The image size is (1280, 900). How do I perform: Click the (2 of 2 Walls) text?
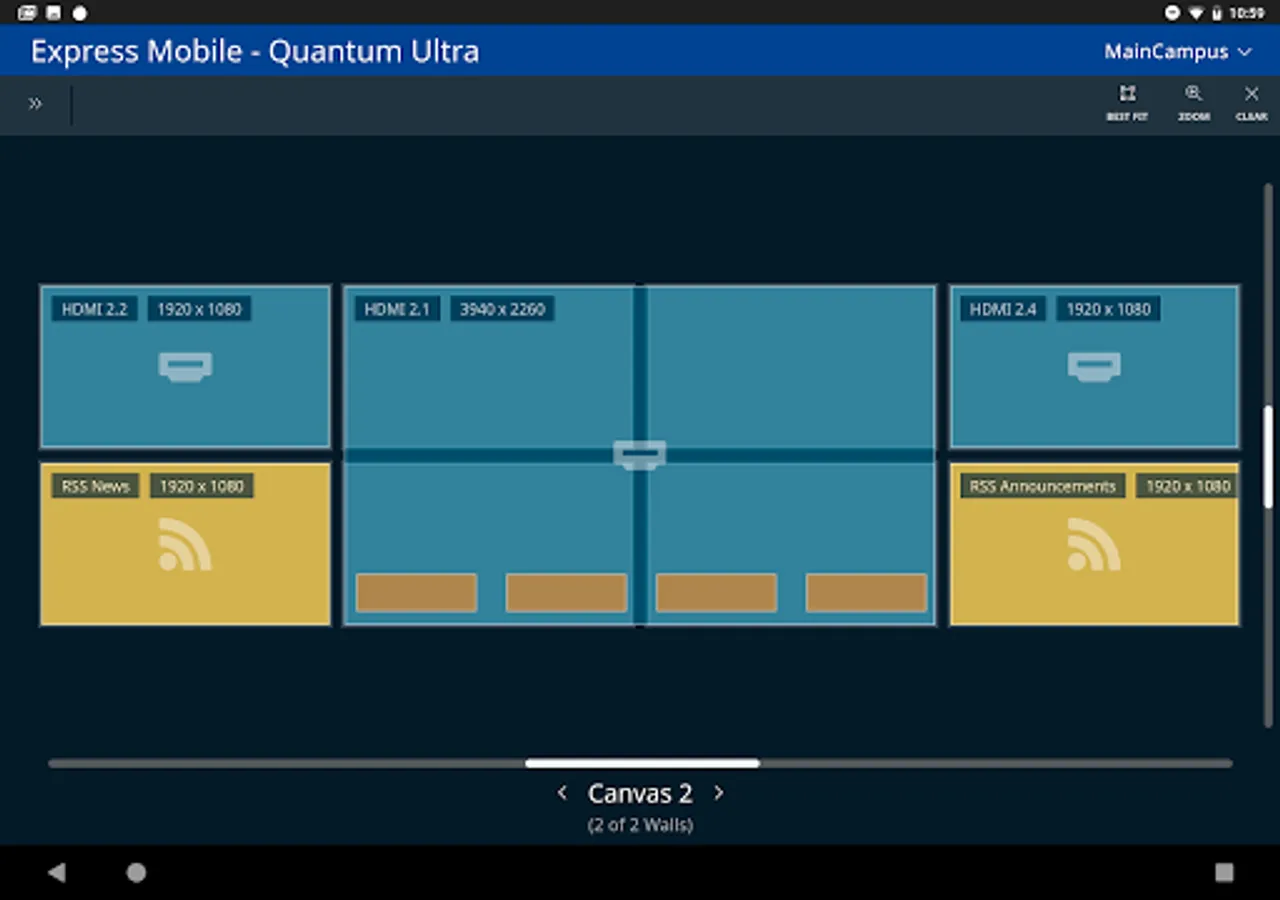[x=640, y=825]
